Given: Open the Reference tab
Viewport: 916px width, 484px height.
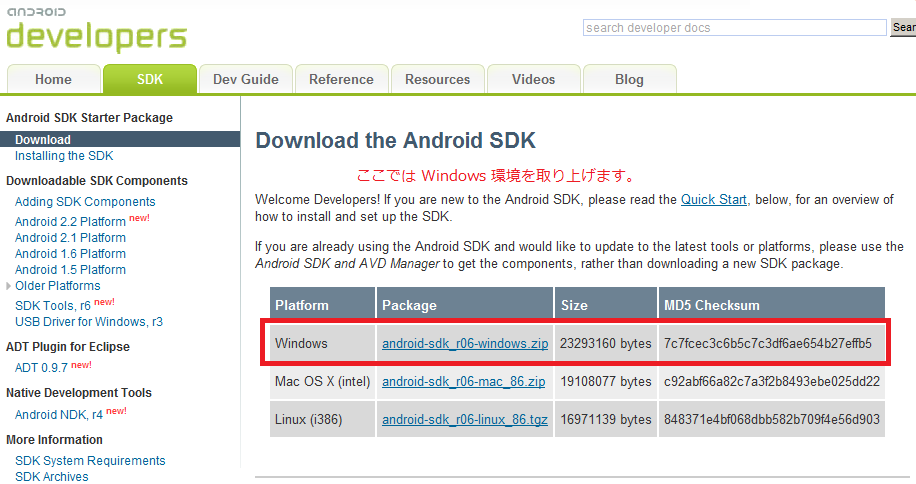Looking at the screenshot, I should (x=341, y=79).
